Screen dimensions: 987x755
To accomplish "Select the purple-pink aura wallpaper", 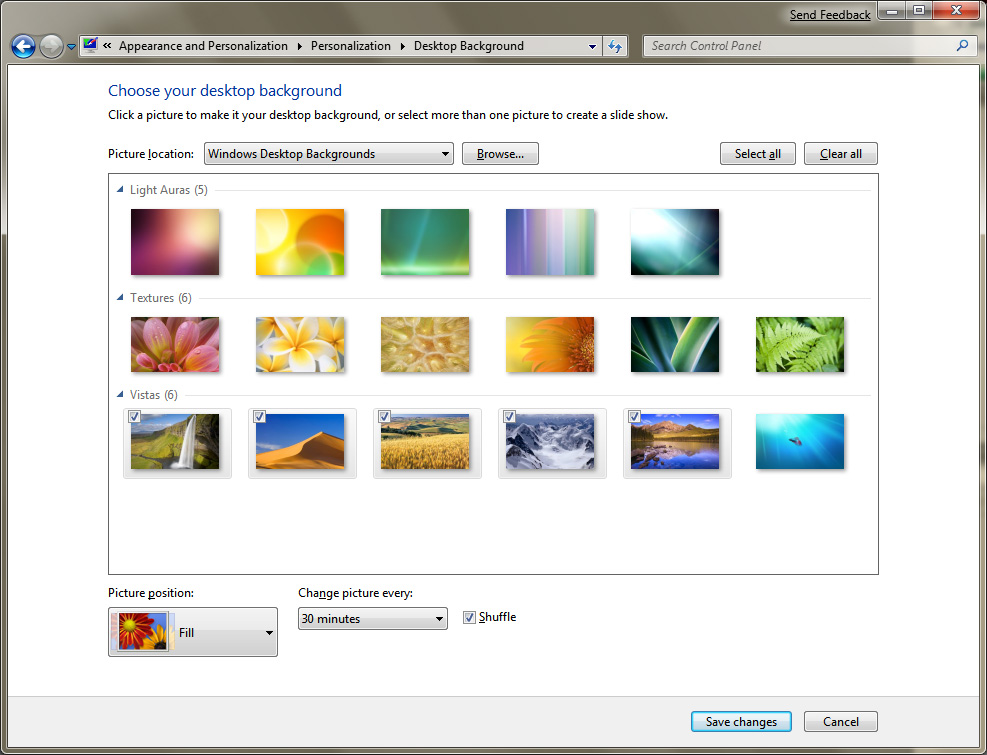I will pyautogui.click(x=175, y=242).
